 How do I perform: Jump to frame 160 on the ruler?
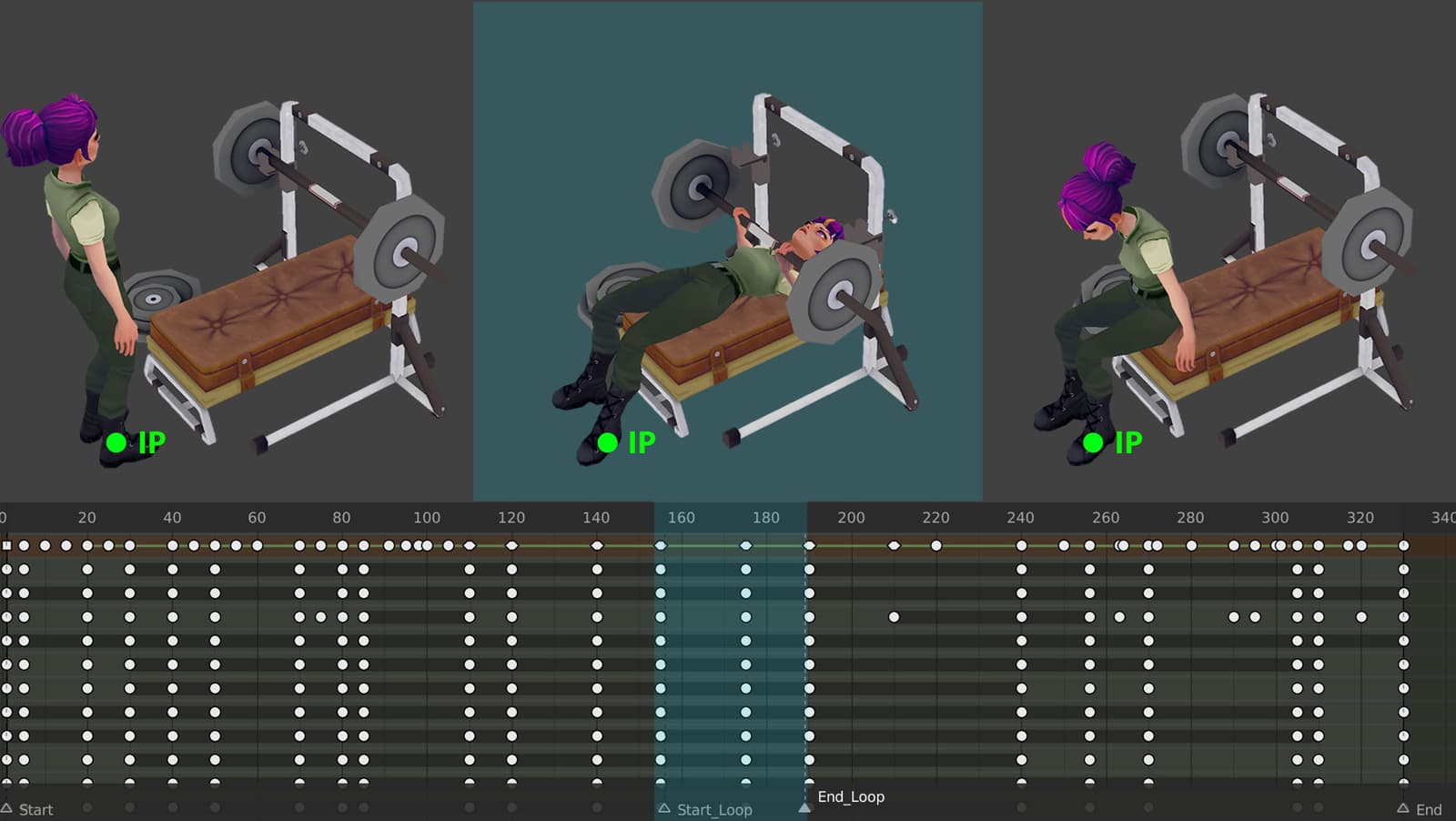click(681, 517)
